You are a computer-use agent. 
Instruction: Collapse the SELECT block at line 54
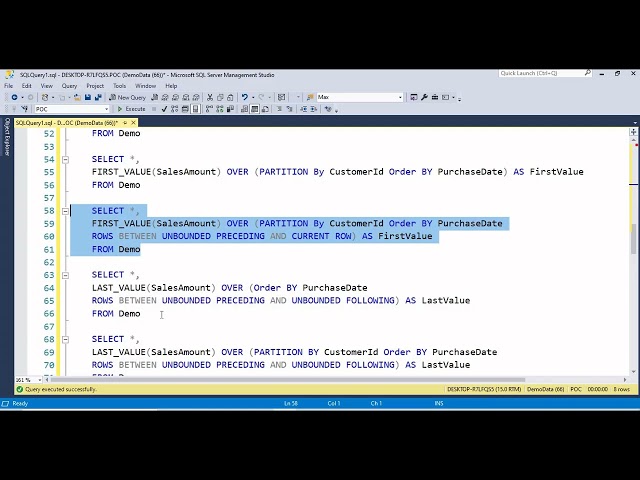click(x=65, y=160)
